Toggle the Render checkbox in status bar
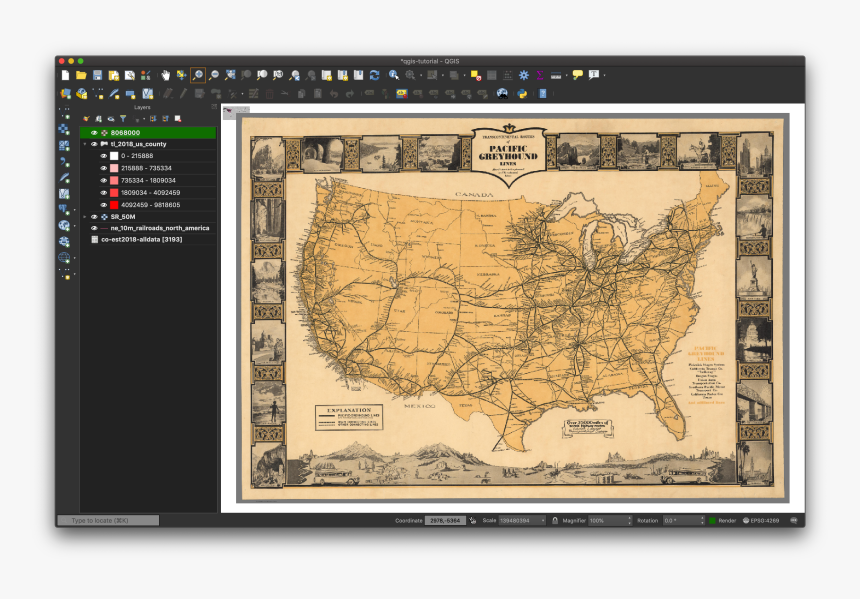Viewport: 860px width, 599px height. pyautogui.click(x=713, y=520)
